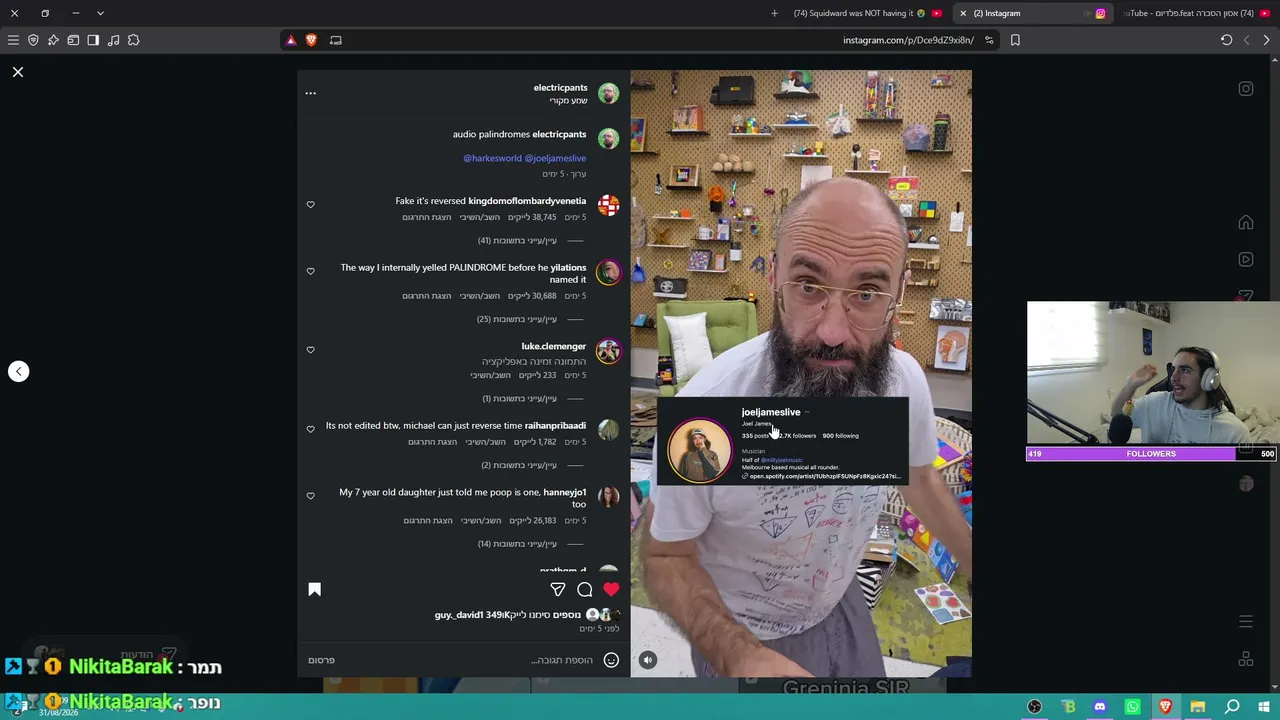
Task: Open Brave VPN shield toolbar icon
Action: click(33, 40)
